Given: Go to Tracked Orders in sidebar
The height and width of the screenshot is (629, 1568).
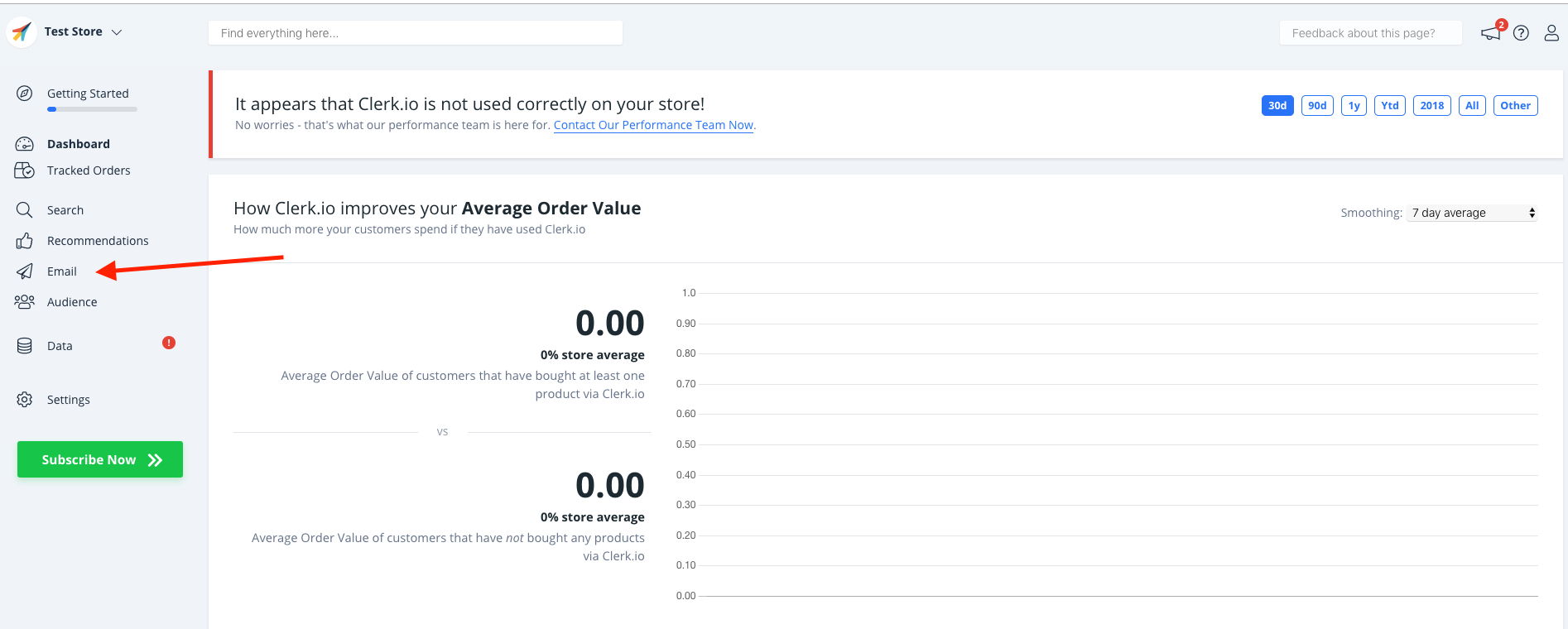Looking at the screenshot, I should (89, 170).
